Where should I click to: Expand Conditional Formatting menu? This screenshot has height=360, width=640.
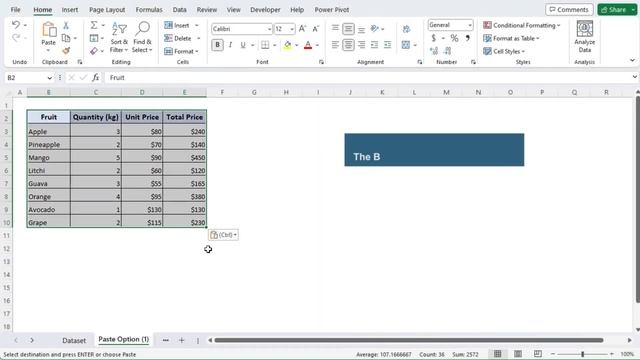coord(522,25)
